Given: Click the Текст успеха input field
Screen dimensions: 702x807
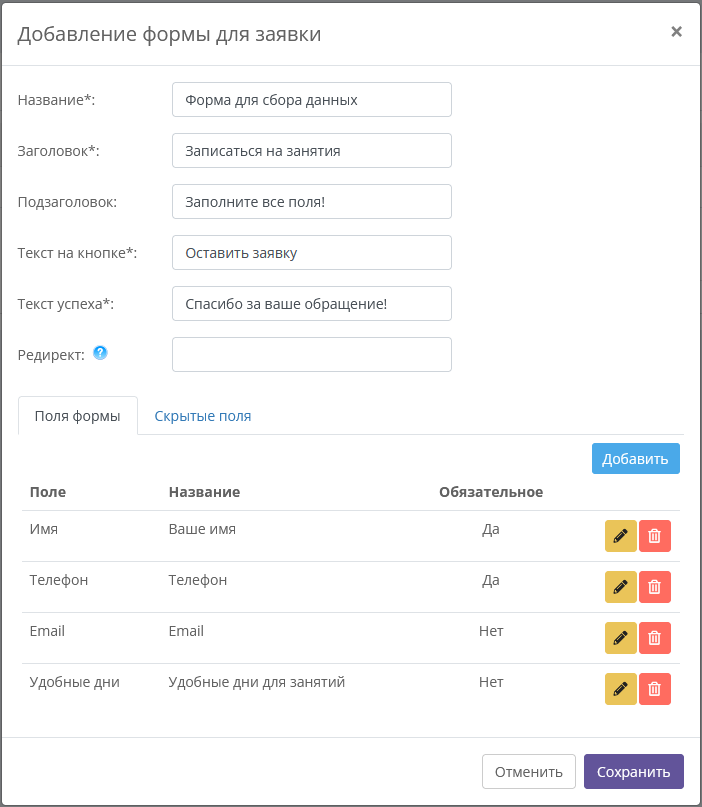Looking at the screenshot, I should point(312,304).
